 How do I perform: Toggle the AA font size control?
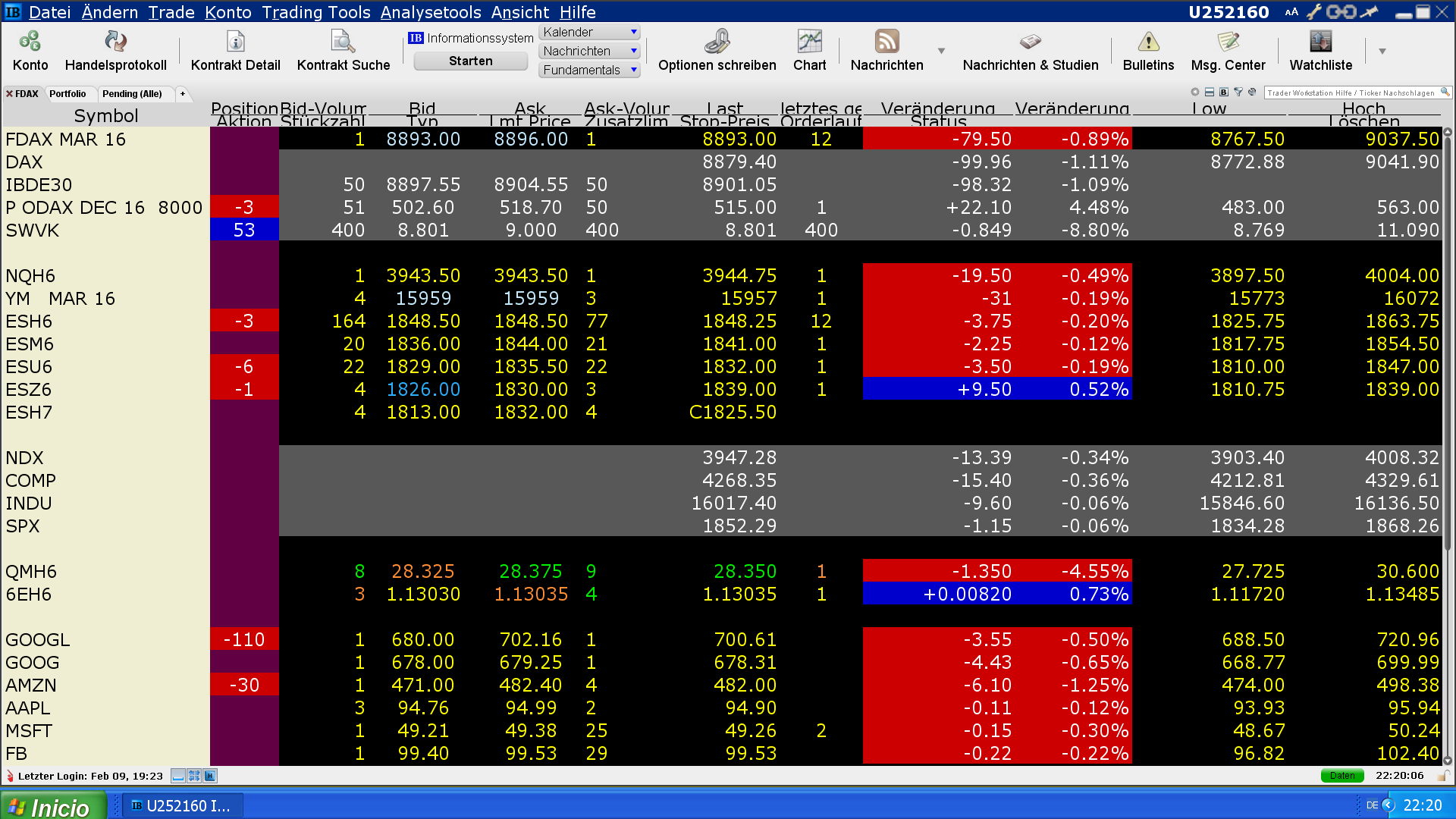1291,12
